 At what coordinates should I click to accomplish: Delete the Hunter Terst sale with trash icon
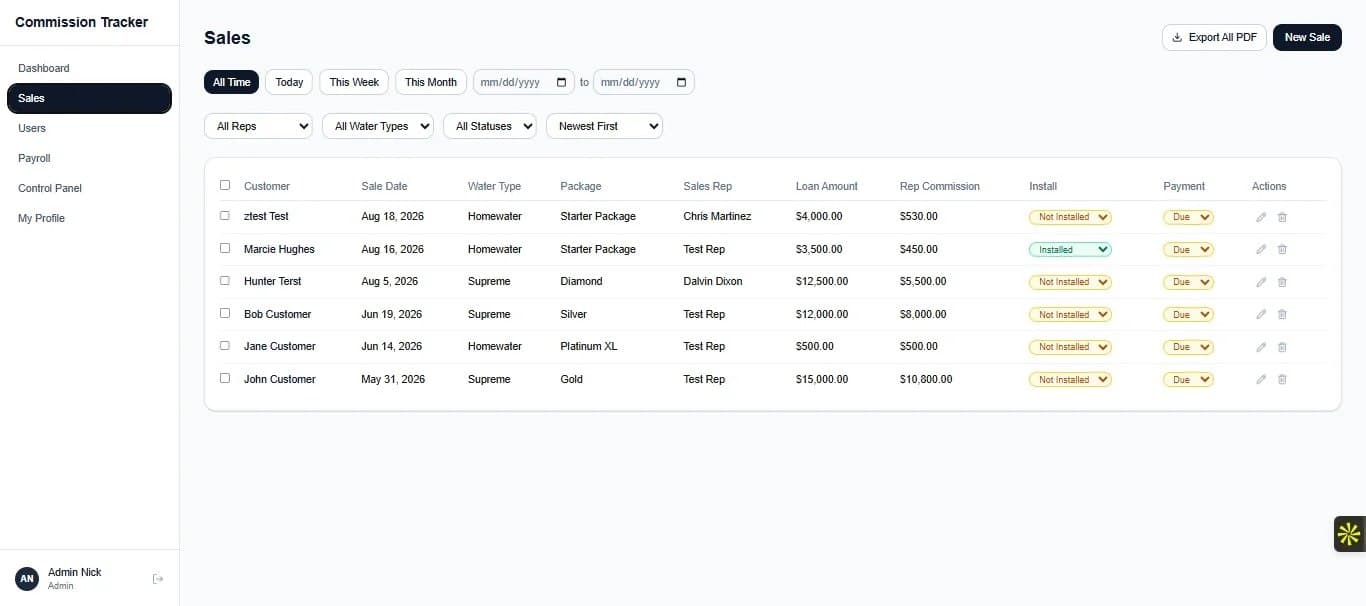(x=1282, y=282)
